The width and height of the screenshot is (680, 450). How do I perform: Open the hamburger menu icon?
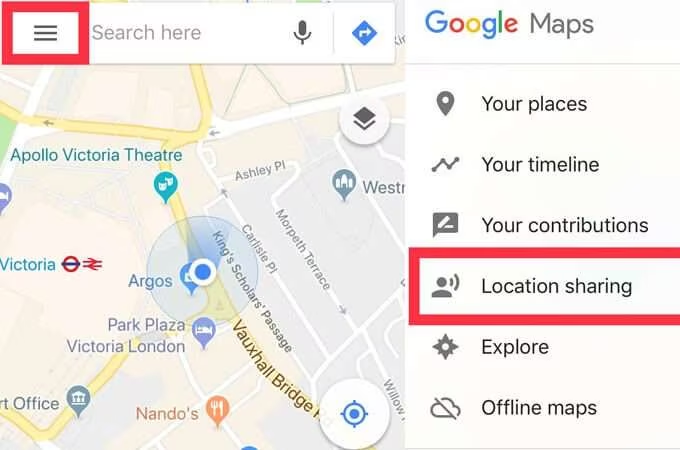[x=46, y=33]
